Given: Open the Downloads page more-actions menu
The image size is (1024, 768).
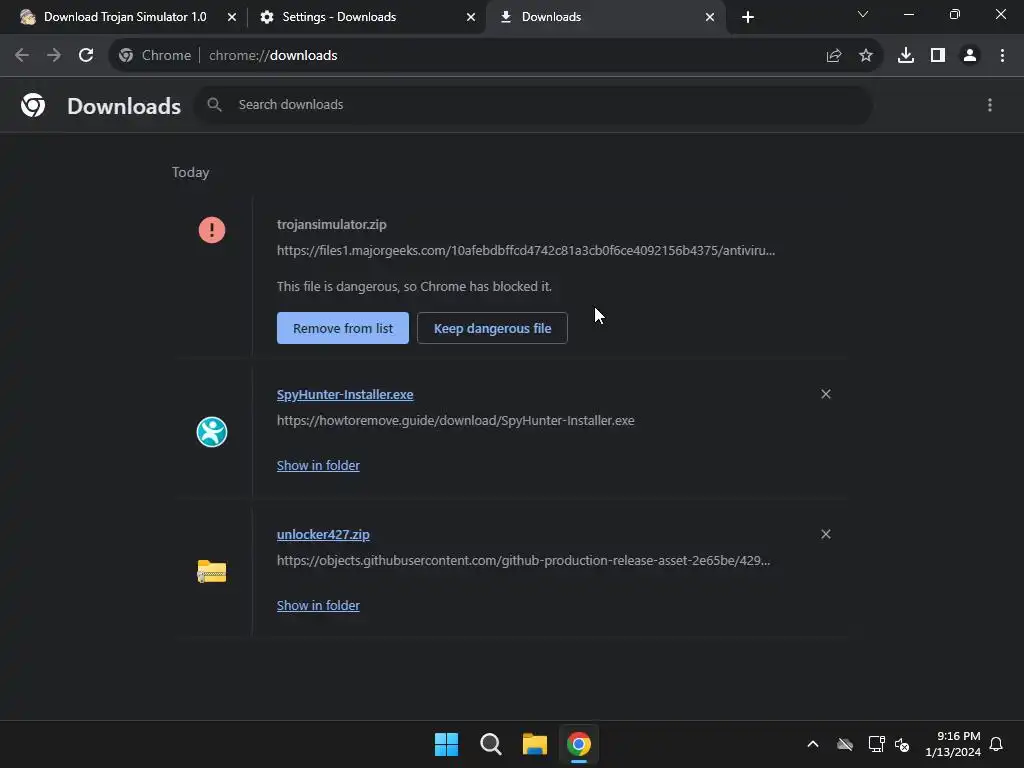Looking at the screenshot, I should [990, 105].
